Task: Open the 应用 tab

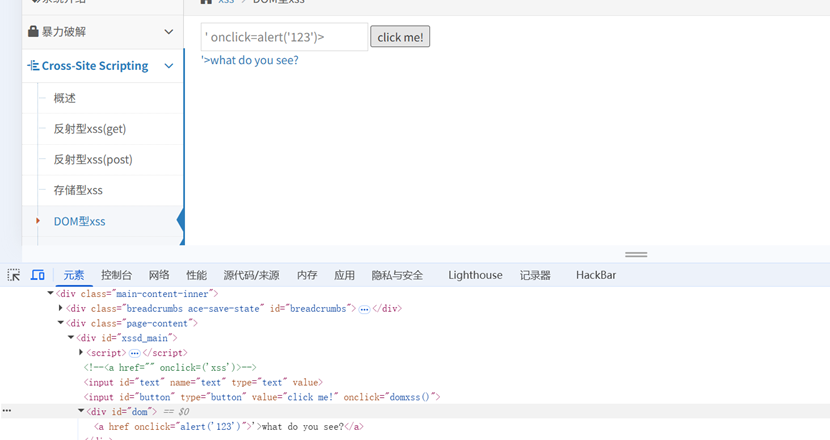Action: (344, 275)
